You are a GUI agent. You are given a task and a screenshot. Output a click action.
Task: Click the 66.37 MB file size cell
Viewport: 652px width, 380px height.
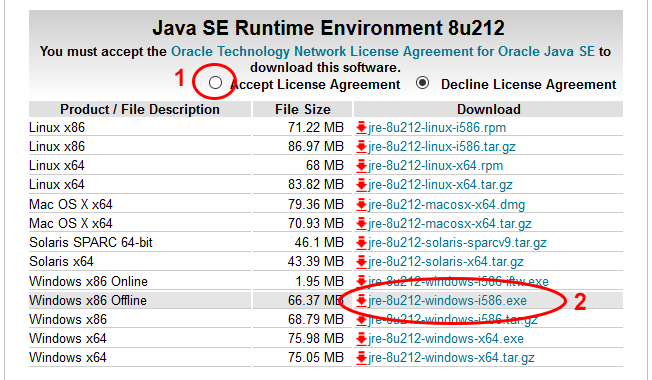pos(316,301)
